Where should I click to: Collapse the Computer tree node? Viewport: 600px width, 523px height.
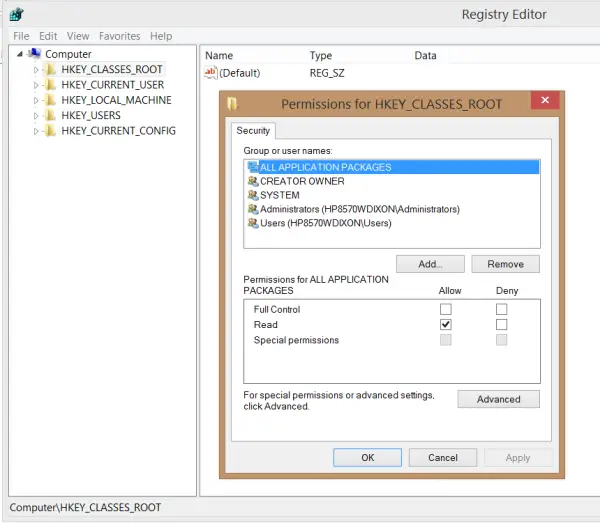pyautogui.click(x=20, y=54)
